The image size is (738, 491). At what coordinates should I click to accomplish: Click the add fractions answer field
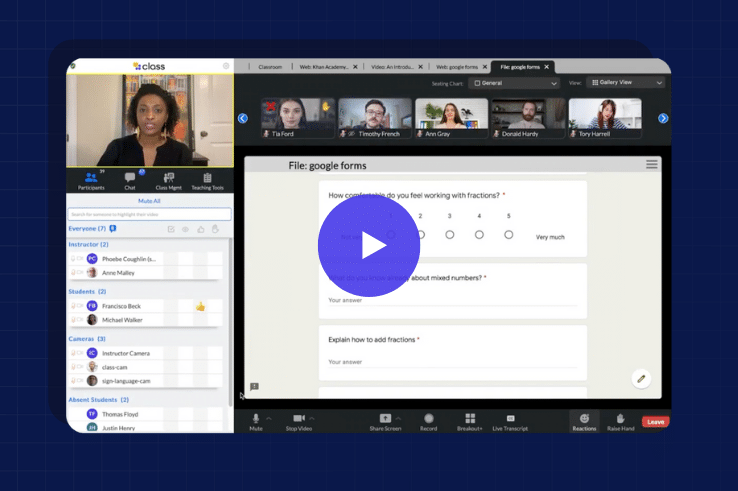point(453,362)
